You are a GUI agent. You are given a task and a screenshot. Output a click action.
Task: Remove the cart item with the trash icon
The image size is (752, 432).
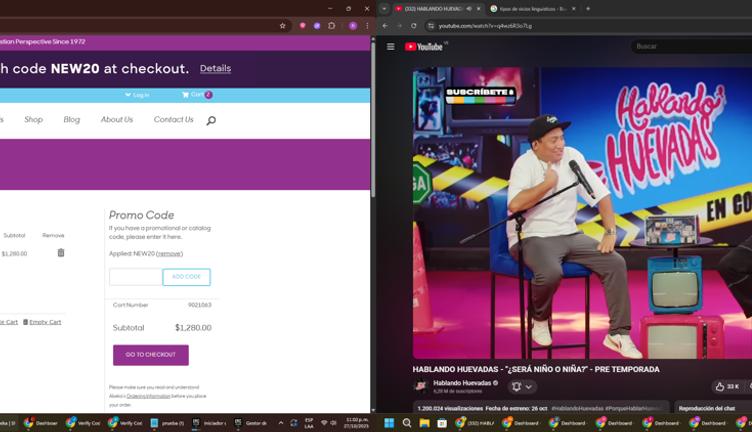(61, 253)
